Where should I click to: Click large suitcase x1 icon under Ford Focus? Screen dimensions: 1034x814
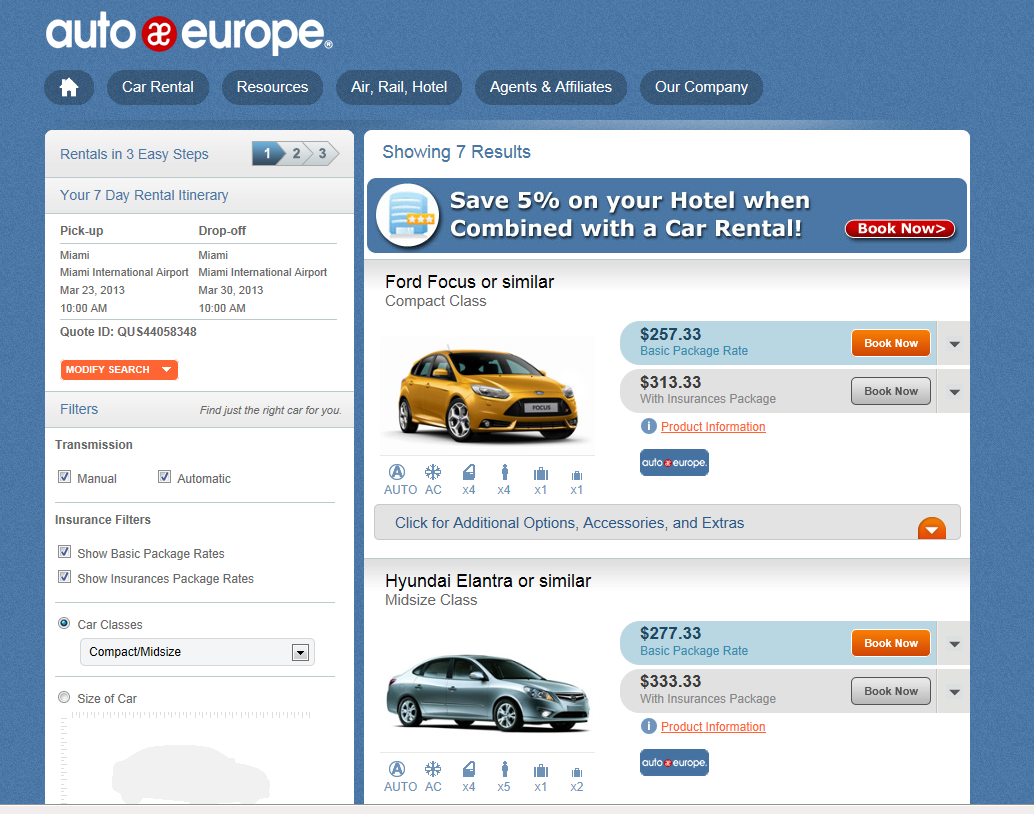tap(541, 474)
